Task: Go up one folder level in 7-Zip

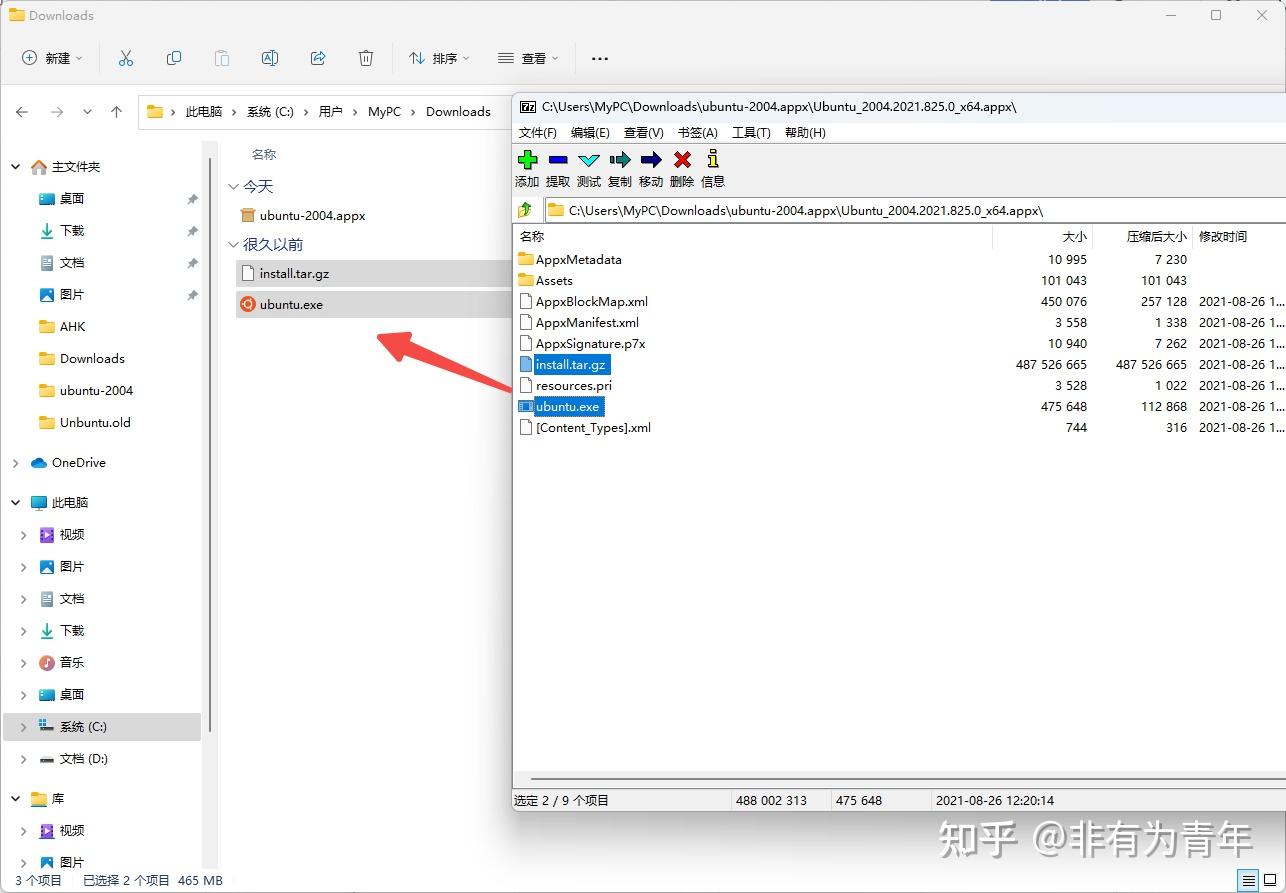Action: tap(525, 210)
